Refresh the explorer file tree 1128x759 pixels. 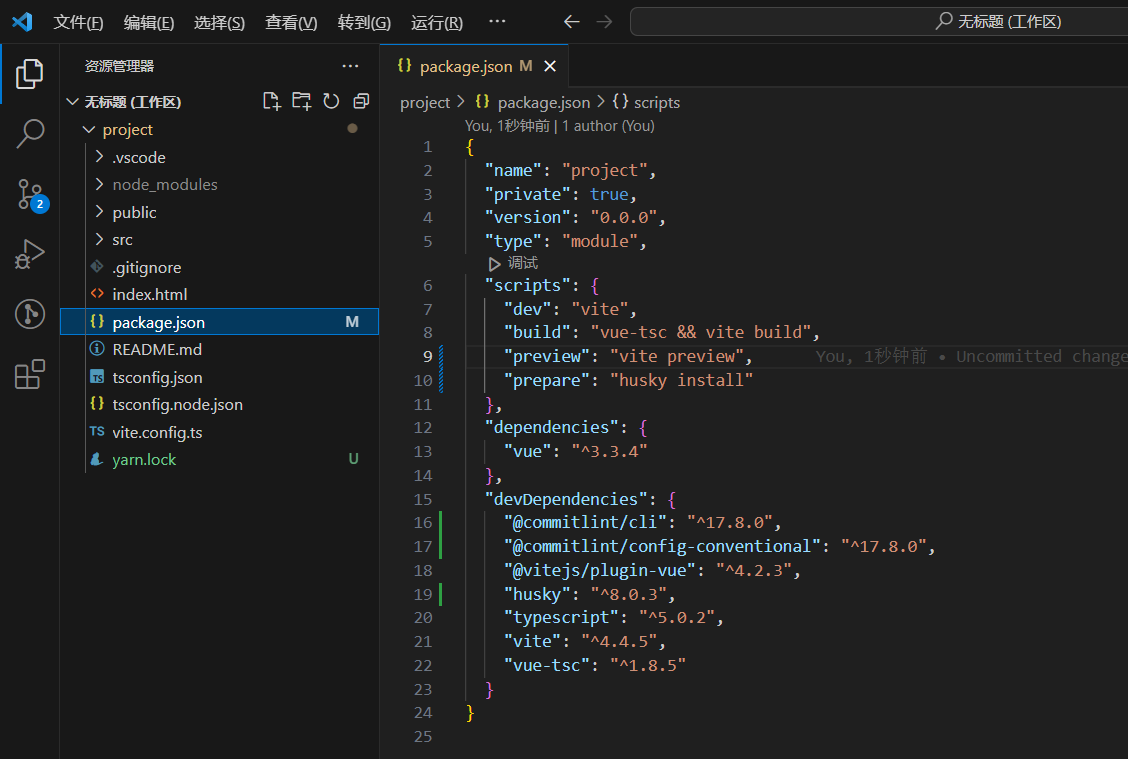pos(331,101)
